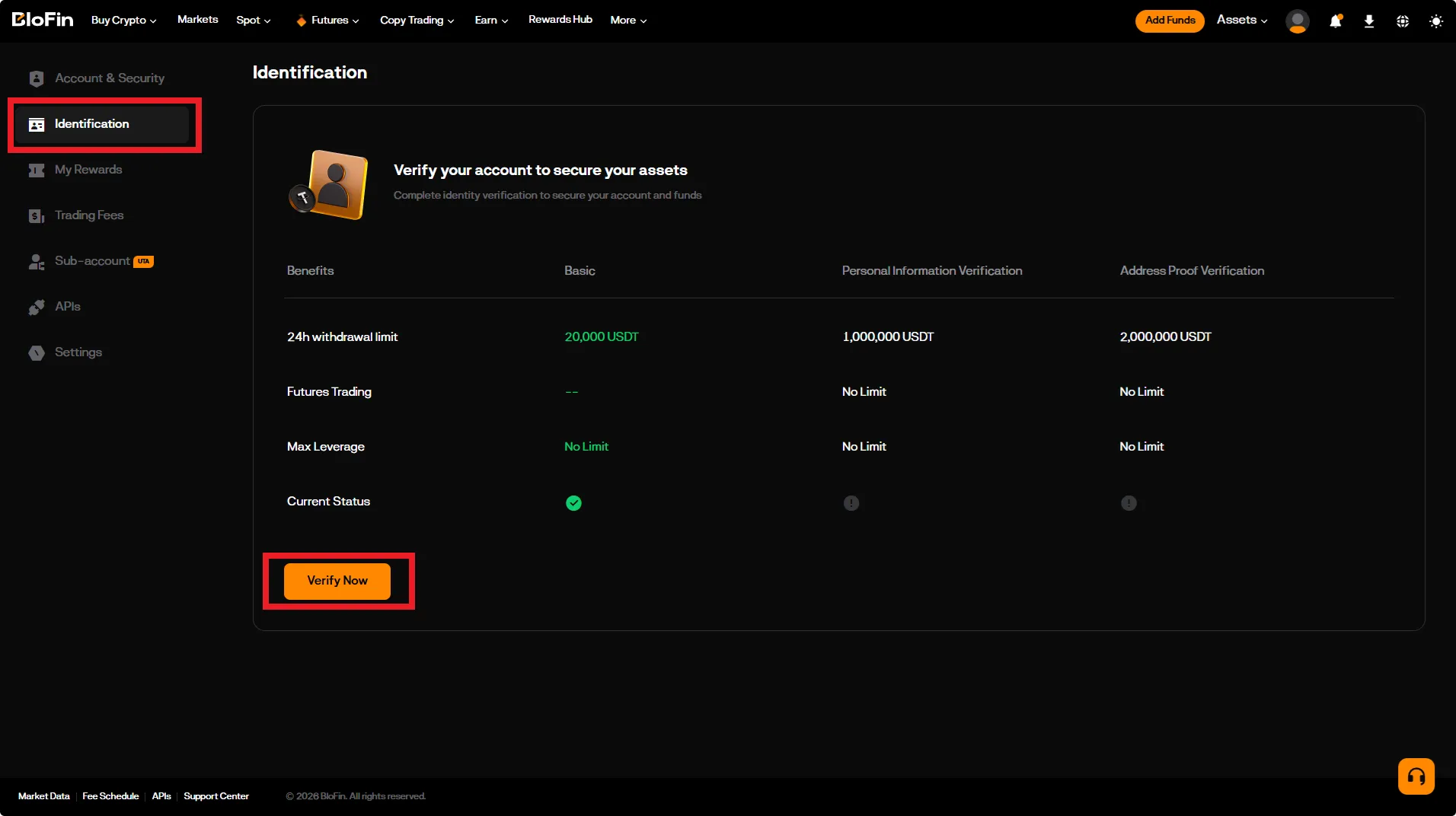Open the language globe icon
This screenshot has height=816, width=1456.
[1403, 21]
